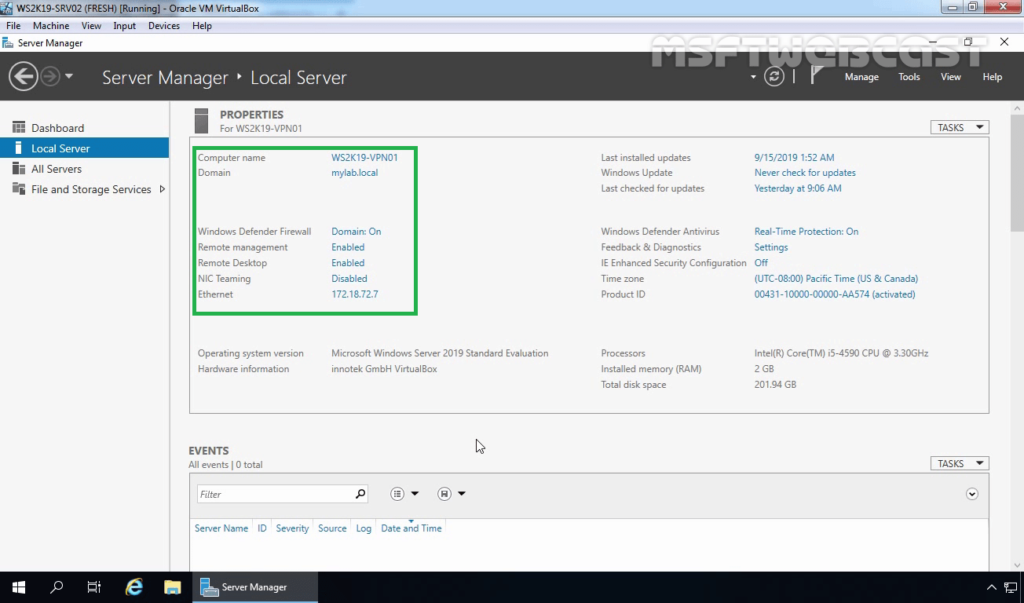The width and height of the screenshot is (1024, 603).
Task: Open VirtualBox Input menu
Action: coord(124,25)
